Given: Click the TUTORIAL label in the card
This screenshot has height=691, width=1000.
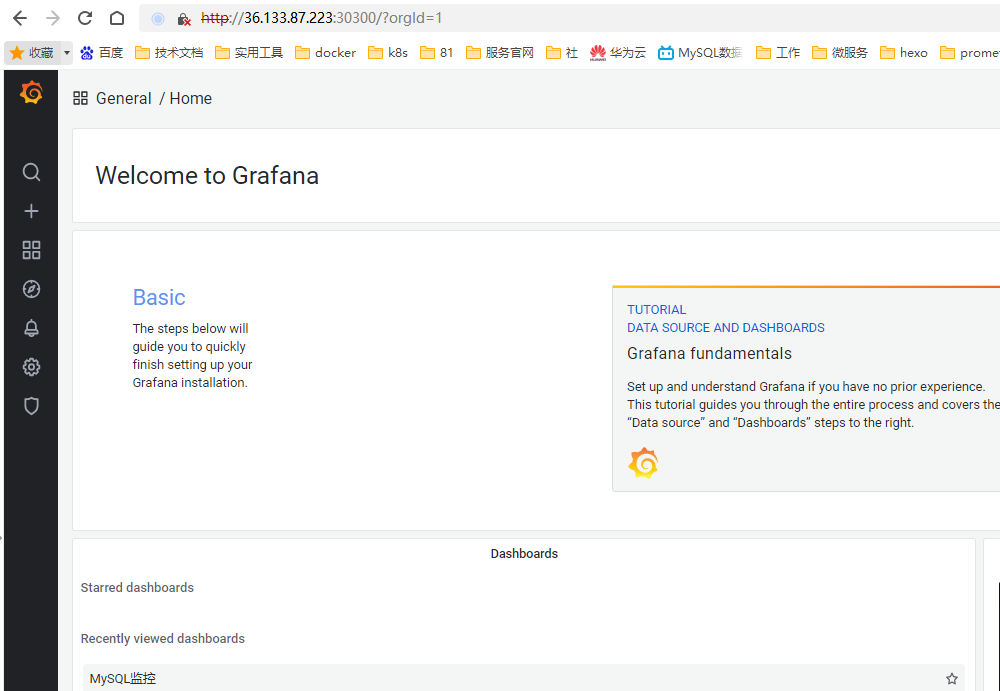Looking at the screenshot, I should pyautogui.click(x=656, y=310).
